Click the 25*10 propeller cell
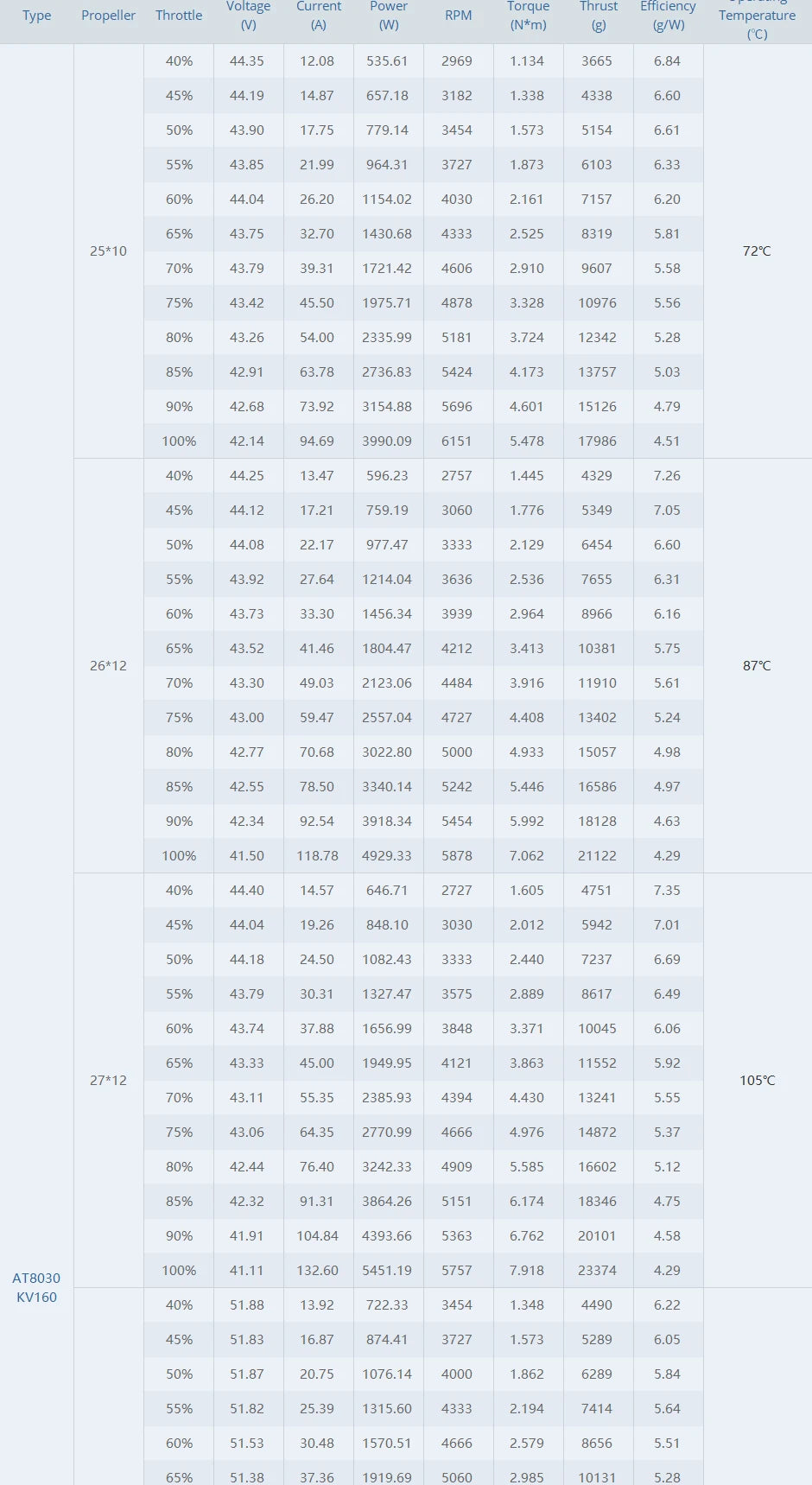Viewport: 812px width, 1485px height. pos(108,251)
